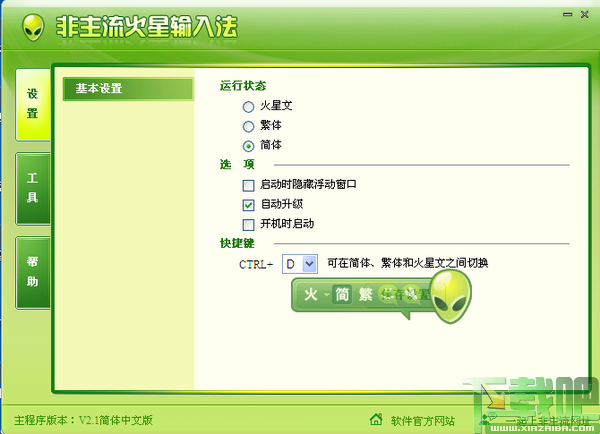The width and height of the screenshot is (600, 434).
Task: Click the house icon beside 软件官方网站
Action: [x=376, y=419]
